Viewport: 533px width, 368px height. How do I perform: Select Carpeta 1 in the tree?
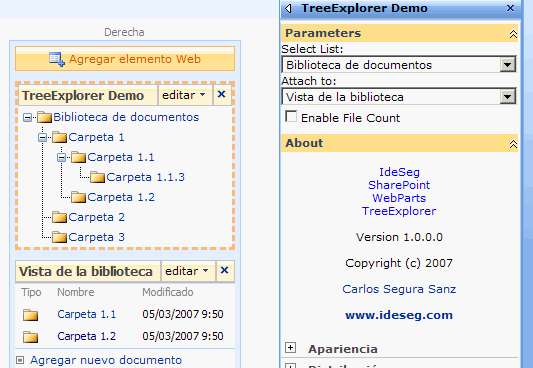click(96, 137)
